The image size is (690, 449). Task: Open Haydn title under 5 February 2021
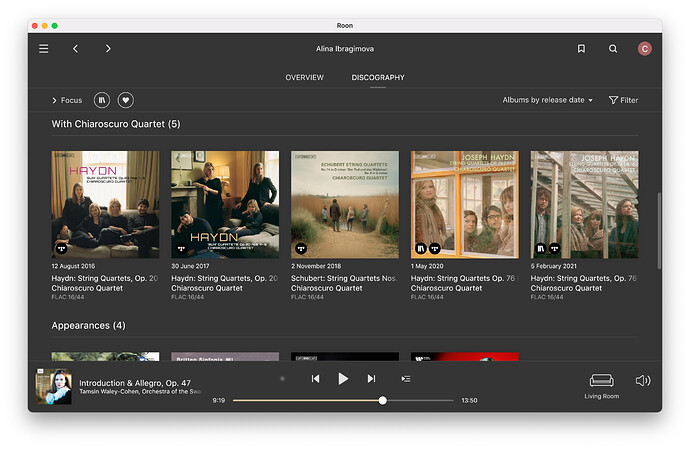point(584,278)
